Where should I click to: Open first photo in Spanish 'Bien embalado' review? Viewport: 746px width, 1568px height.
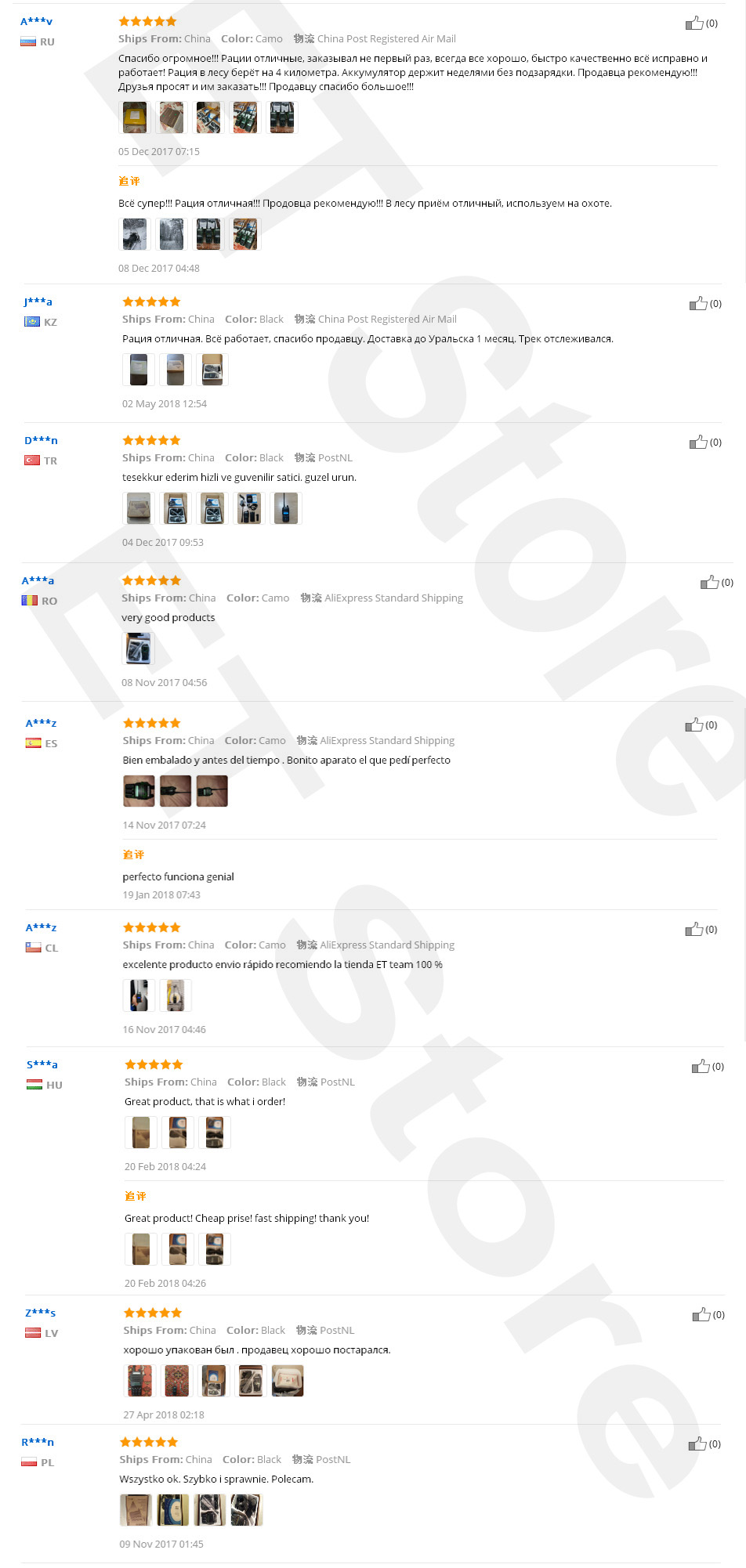139,791
